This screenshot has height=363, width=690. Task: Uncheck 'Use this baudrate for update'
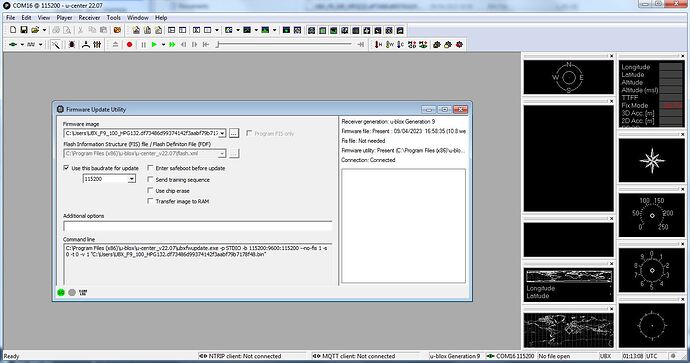click(x=66, y=168)
